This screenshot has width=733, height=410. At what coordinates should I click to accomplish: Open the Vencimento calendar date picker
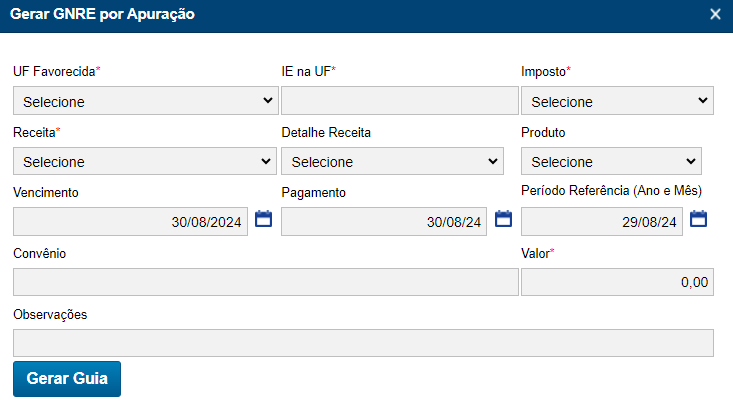pyautogui.click(x=264, y=219)
